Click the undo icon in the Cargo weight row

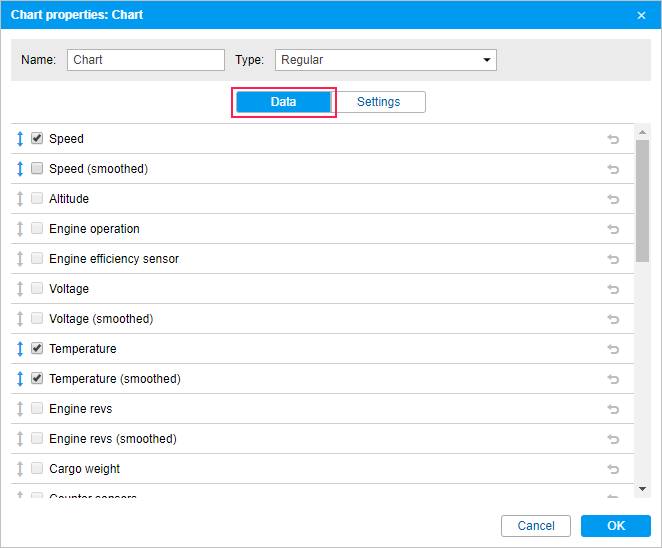click(613, 469)
